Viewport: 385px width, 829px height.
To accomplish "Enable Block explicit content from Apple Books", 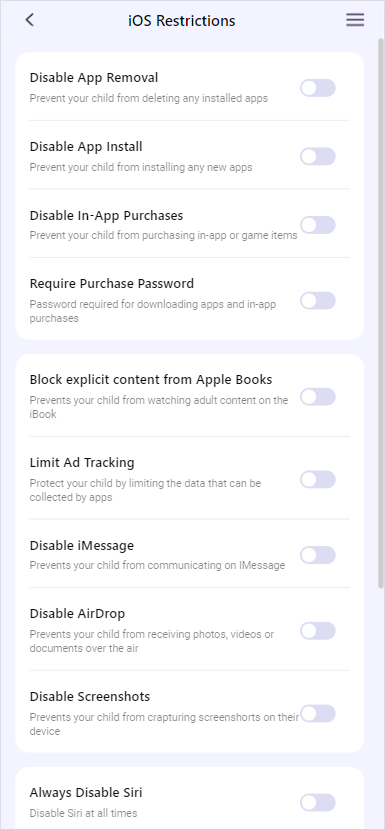I will click(318, 397).
